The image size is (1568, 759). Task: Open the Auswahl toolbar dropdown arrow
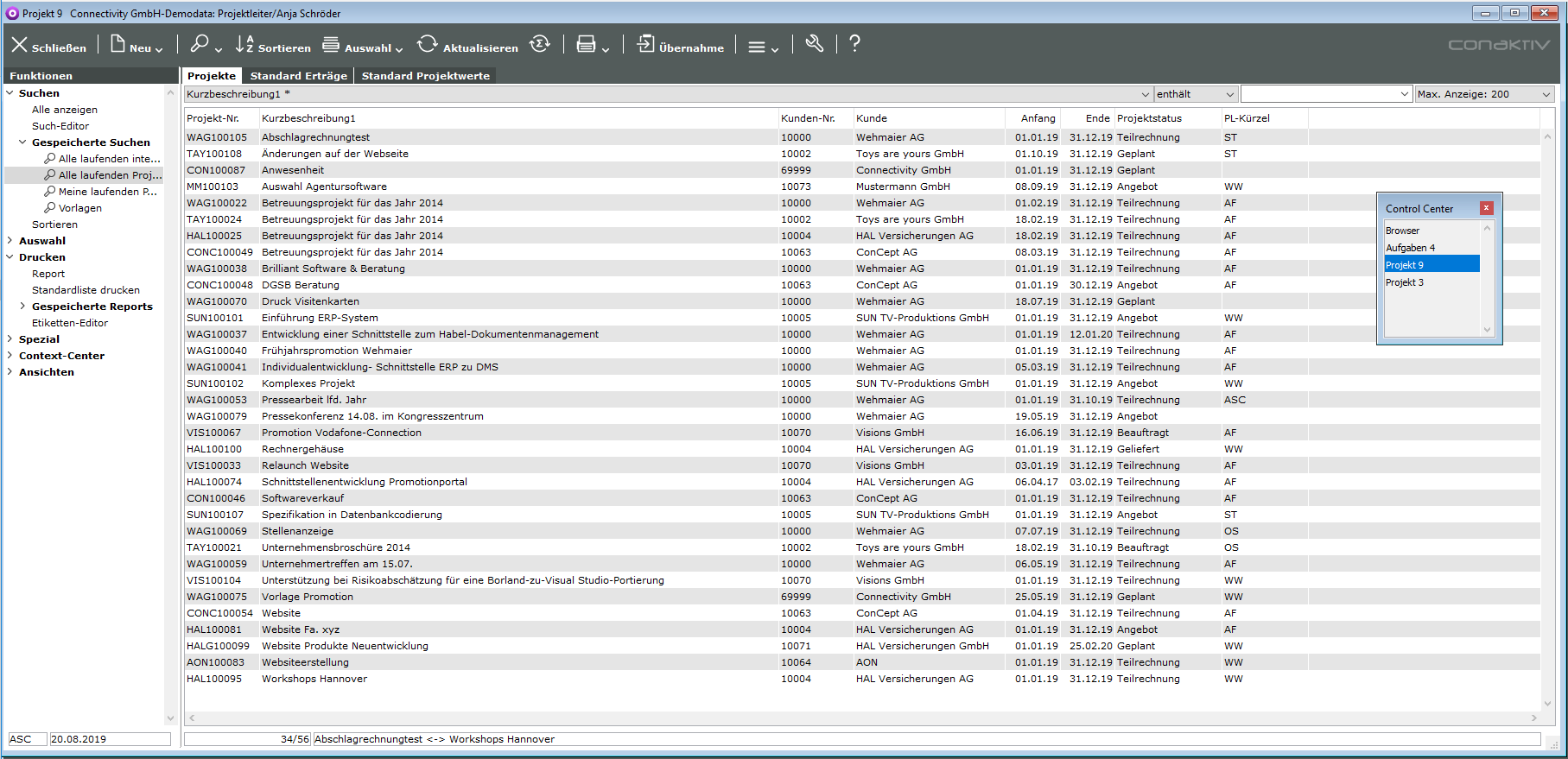[399, 49]
